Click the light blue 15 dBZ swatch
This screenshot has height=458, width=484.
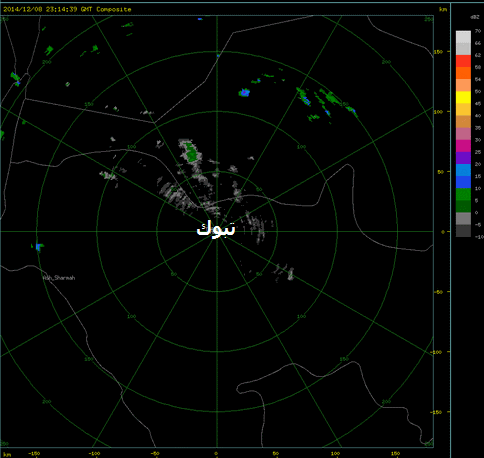coord(463,170)
